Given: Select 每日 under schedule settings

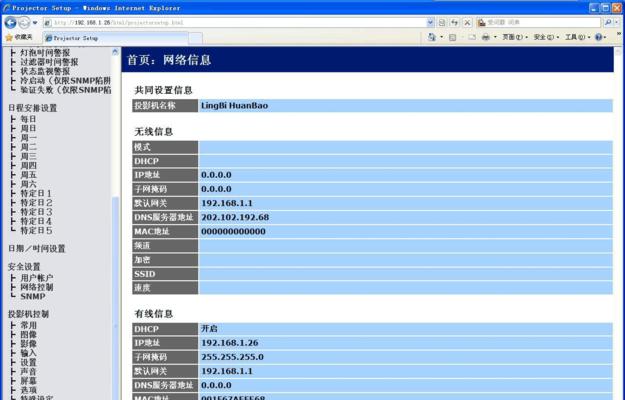Looking at the screenshot, I should tap(28, 119).
